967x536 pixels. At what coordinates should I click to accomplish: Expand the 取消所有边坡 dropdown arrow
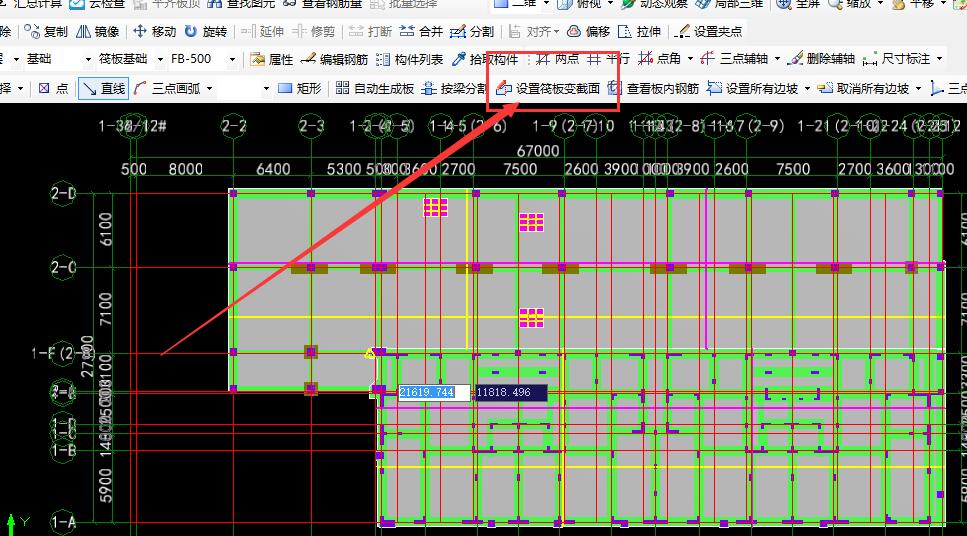click(x=918, y=89)
